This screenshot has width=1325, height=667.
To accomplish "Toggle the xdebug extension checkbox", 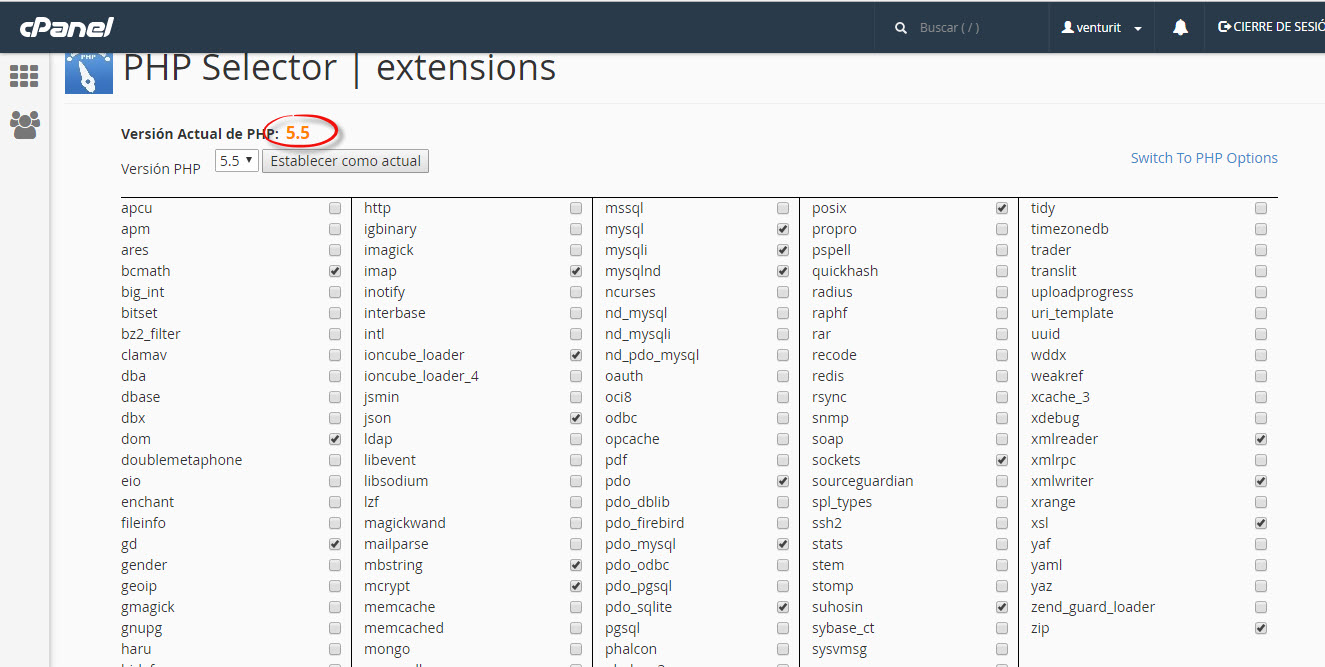I will pyautogui.click(x=1261, y=419).
